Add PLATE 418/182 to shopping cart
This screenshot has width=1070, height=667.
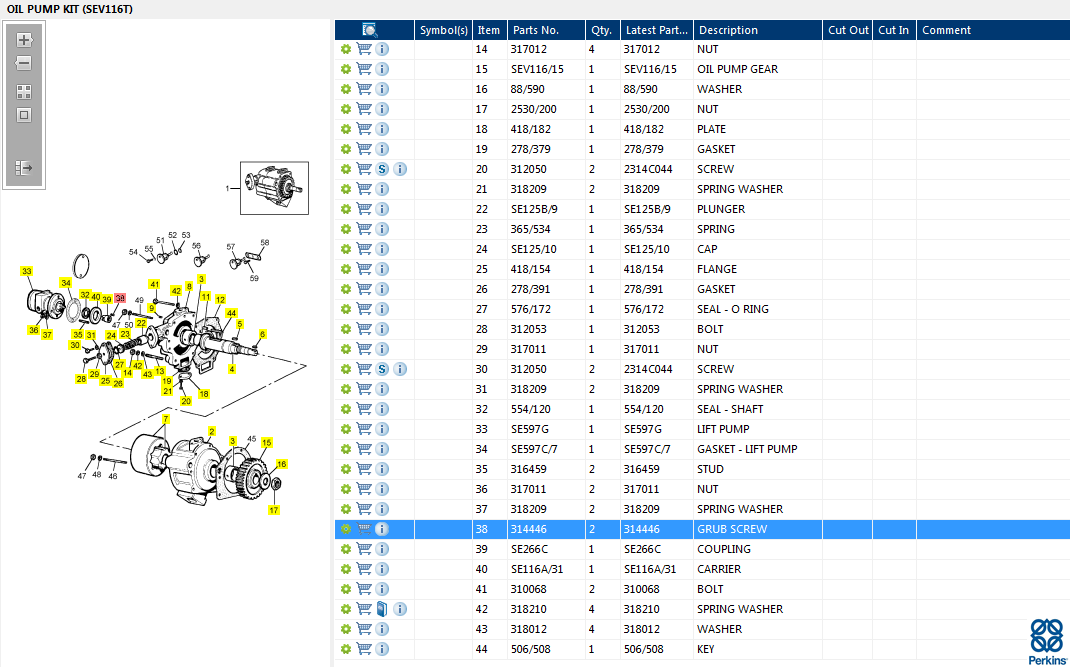click(x=364, y=129)
